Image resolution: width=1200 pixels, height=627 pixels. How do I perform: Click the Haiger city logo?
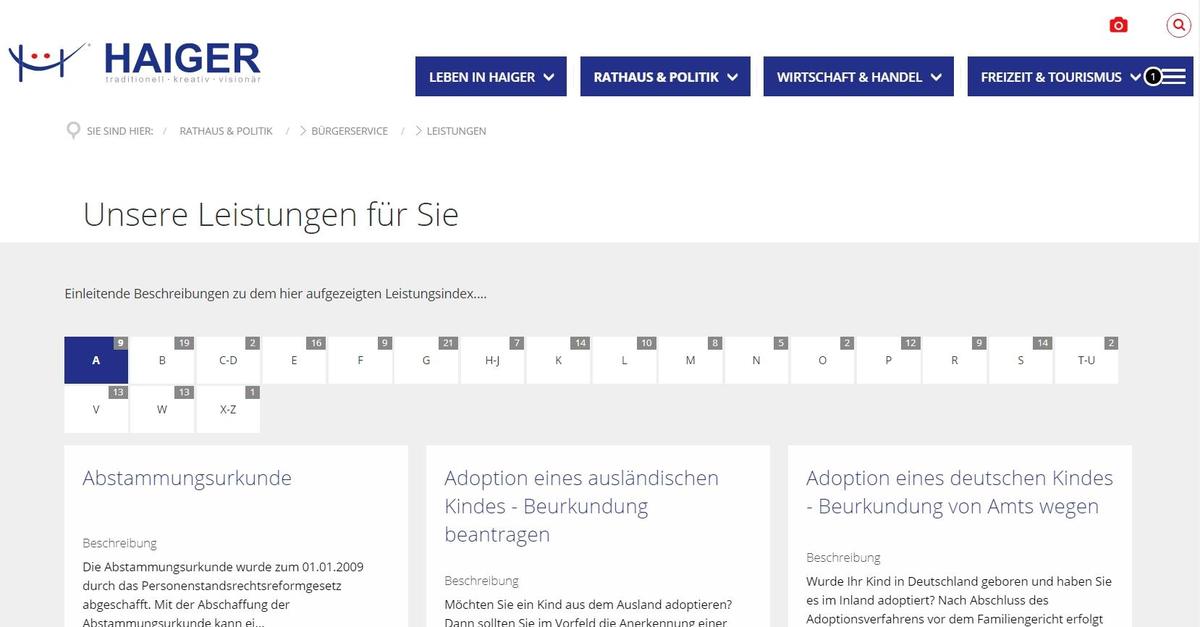tap(135, 60)
